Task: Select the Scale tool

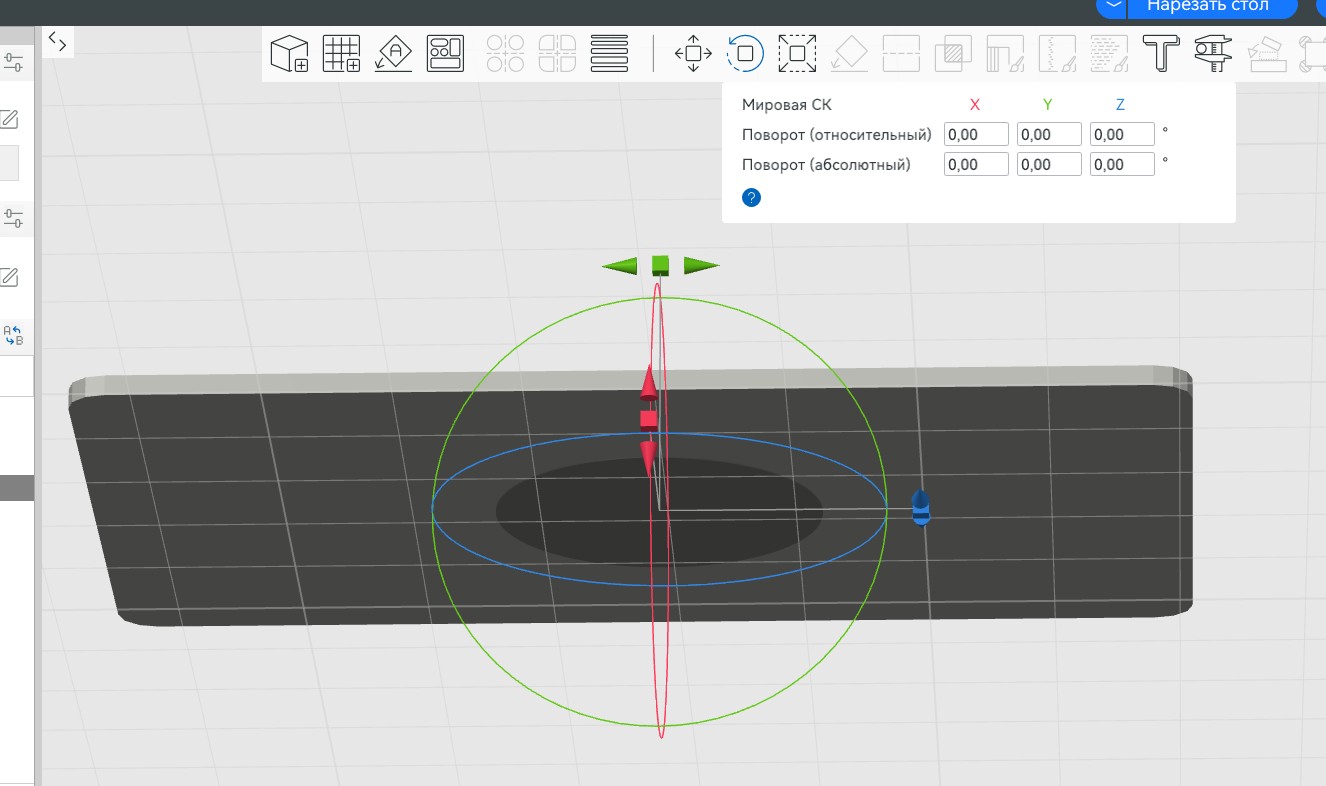Action: pyautogui.click(x=797, y=53)
